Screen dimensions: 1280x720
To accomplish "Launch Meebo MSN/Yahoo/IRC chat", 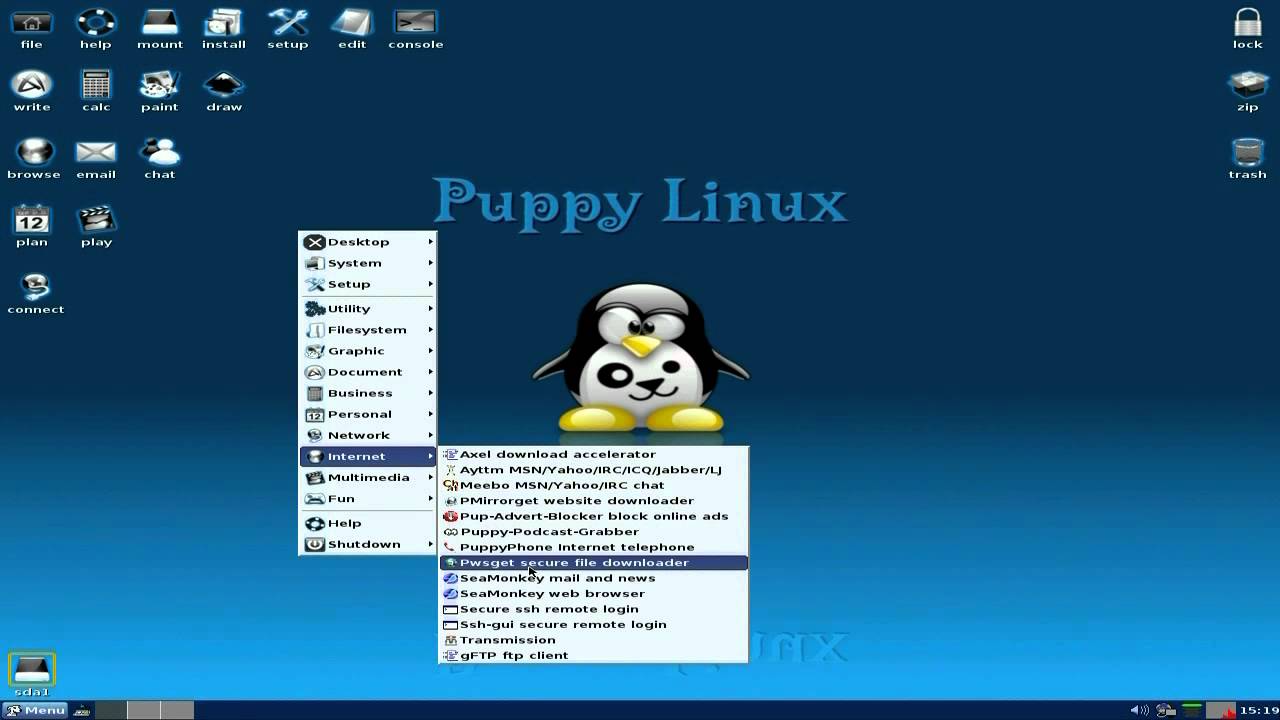I will pyautogui.click(x=594, y=485).
